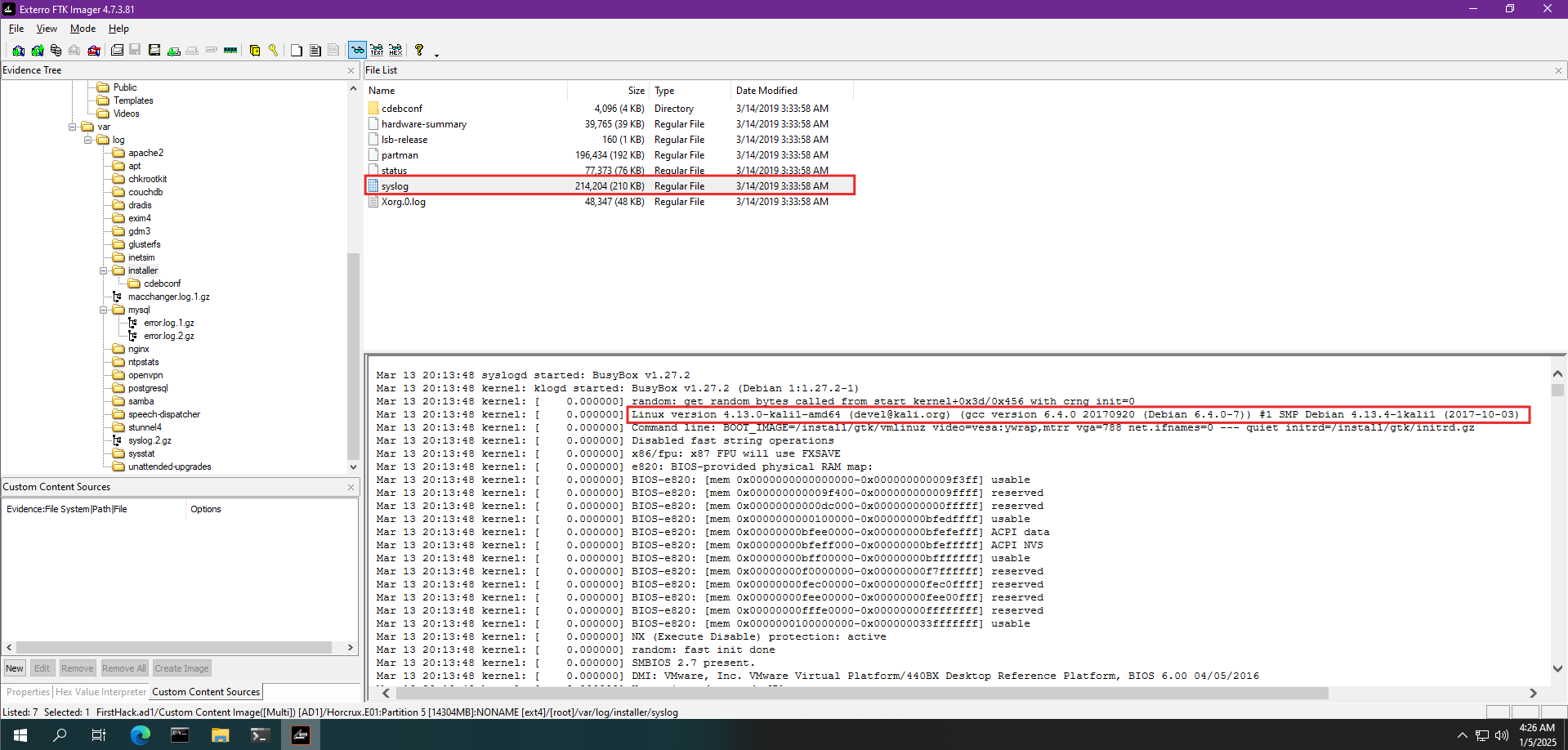The width and height of the screenshot is (1568, 750).
Task: Launch the Capture Memory tool
Action: pos(230,51)
